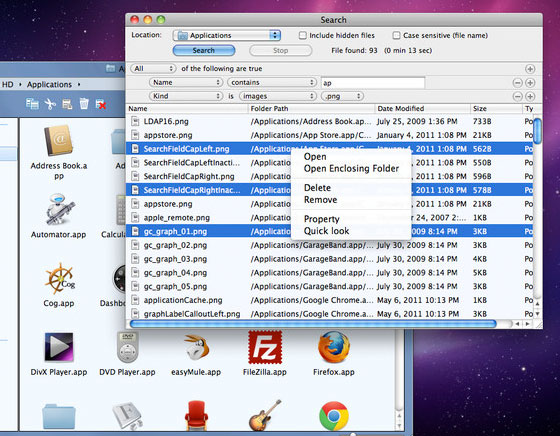Open Automator.app icon in Applications window
The width and height of the screenshot is (560, 436).
pos(60,209)
